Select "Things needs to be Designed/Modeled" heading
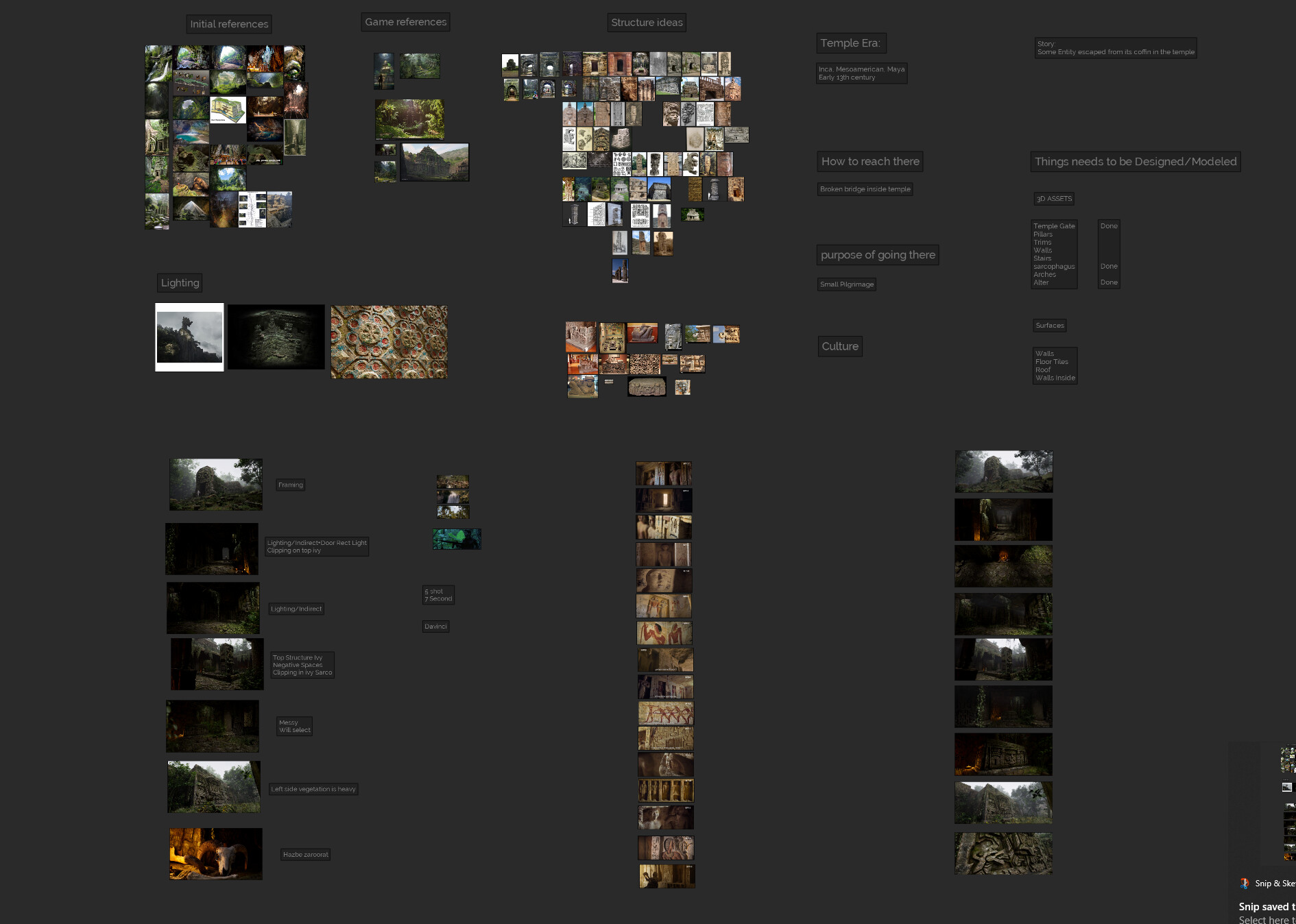 pyautogui.click(x=1136, y=162)
